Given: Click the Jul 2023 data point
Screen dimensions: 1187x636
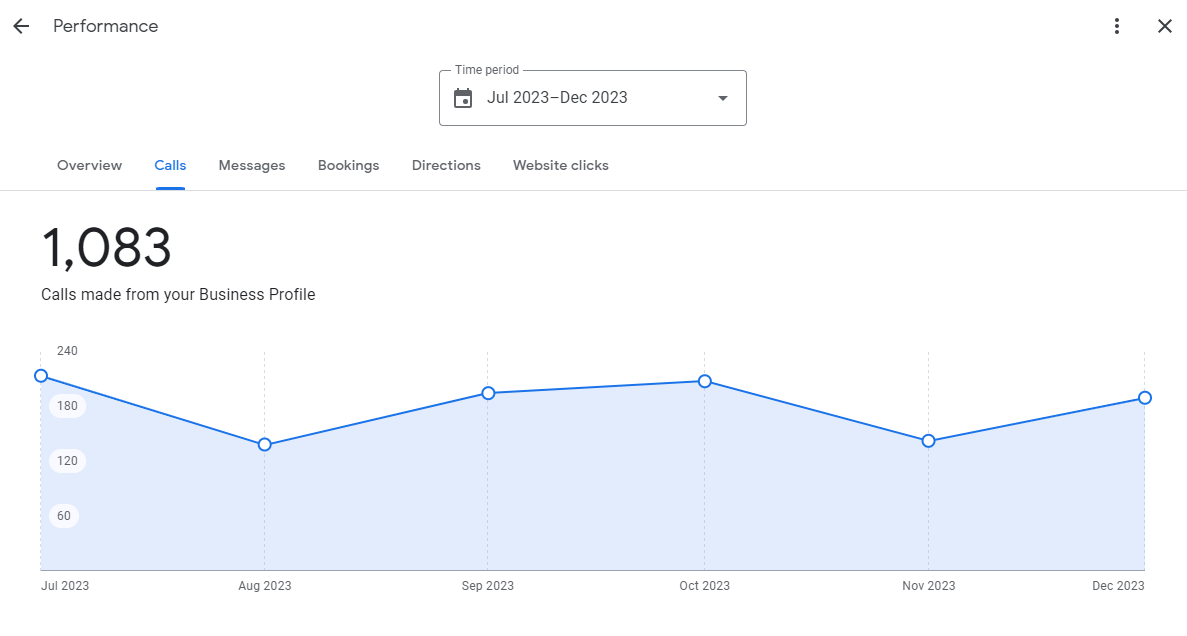Looking at the screenshot, I should click(x=41, y=376).
